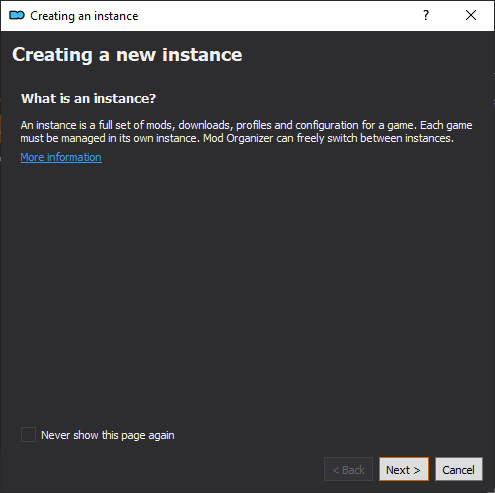This screenshot has width=495, height=493.
Task: Open the More information link
Action: click(x=61, y=157)
